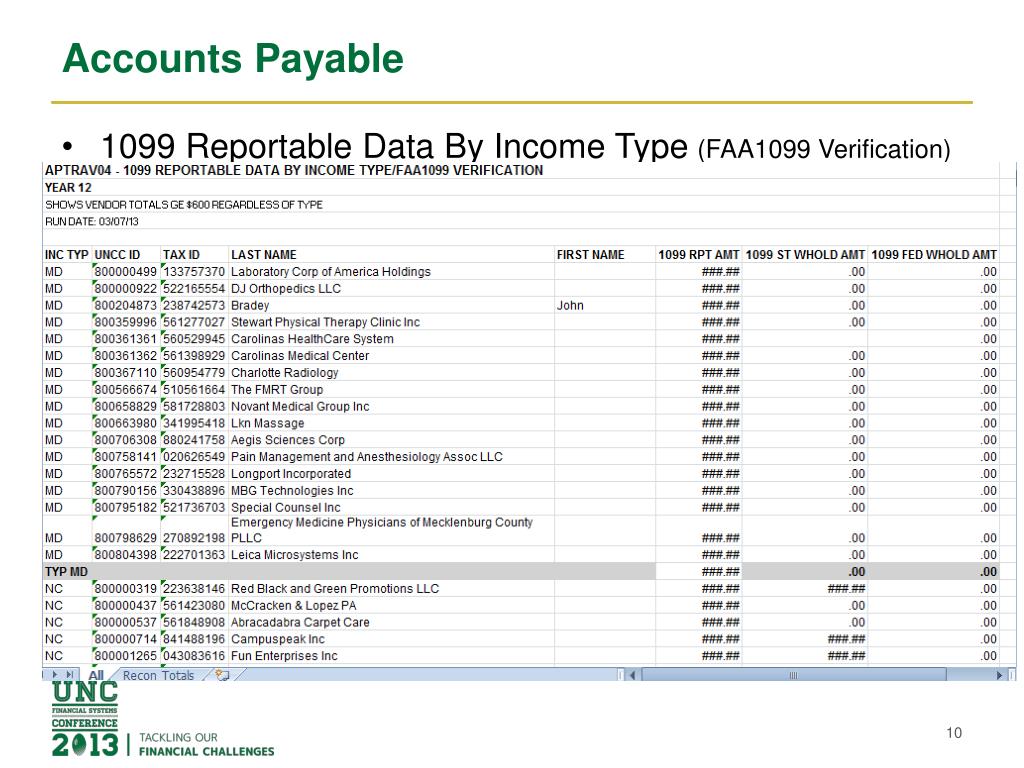Select the Red Black and Green Promotions cell
This screenshot has height=768, width=1024.
tap(391, 589)
